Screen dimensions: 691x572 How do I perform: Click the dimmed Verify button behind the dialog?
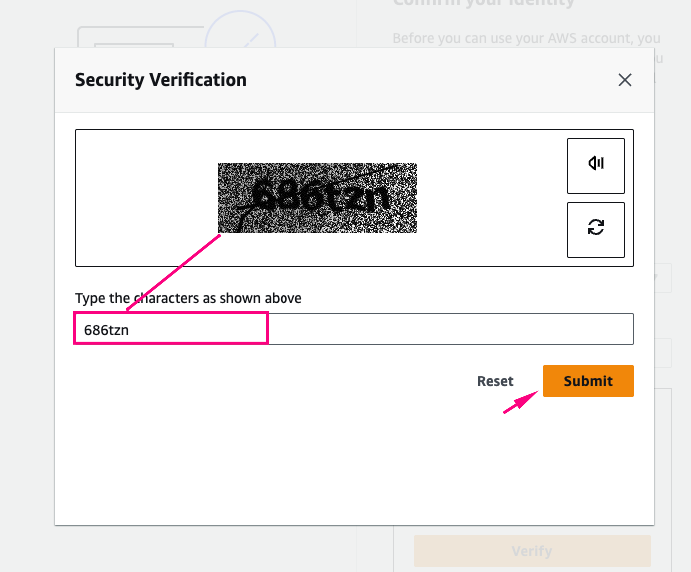[532, 551]
